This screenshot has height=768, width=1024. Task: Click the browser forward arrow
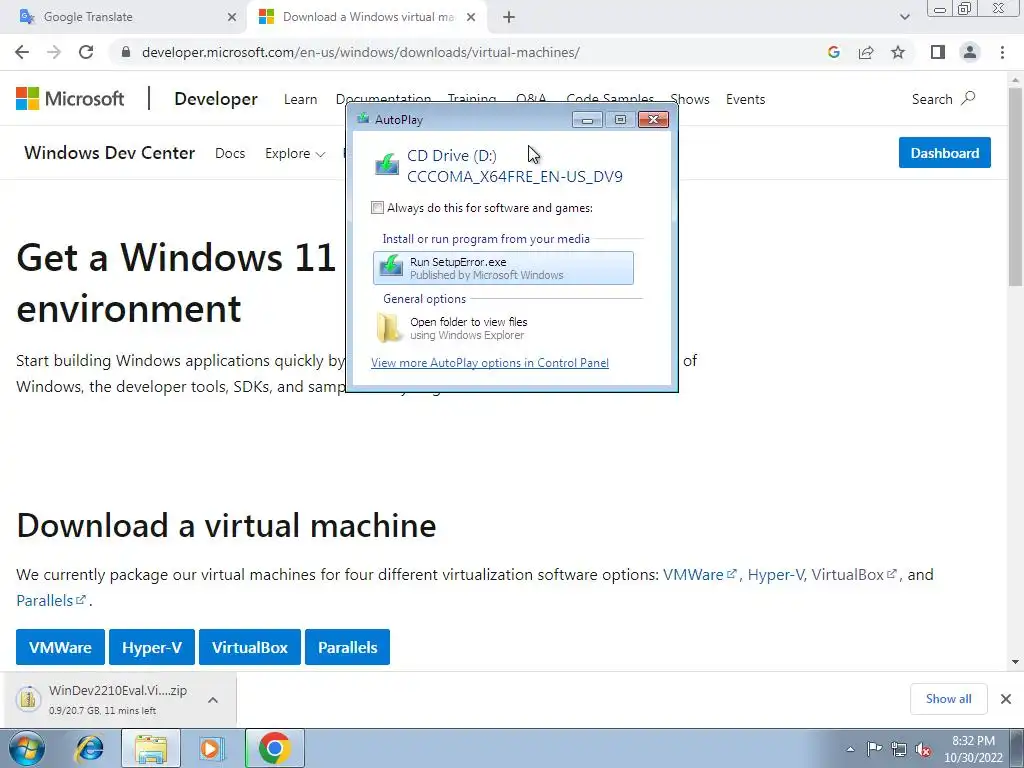click(x=54, y=52)
